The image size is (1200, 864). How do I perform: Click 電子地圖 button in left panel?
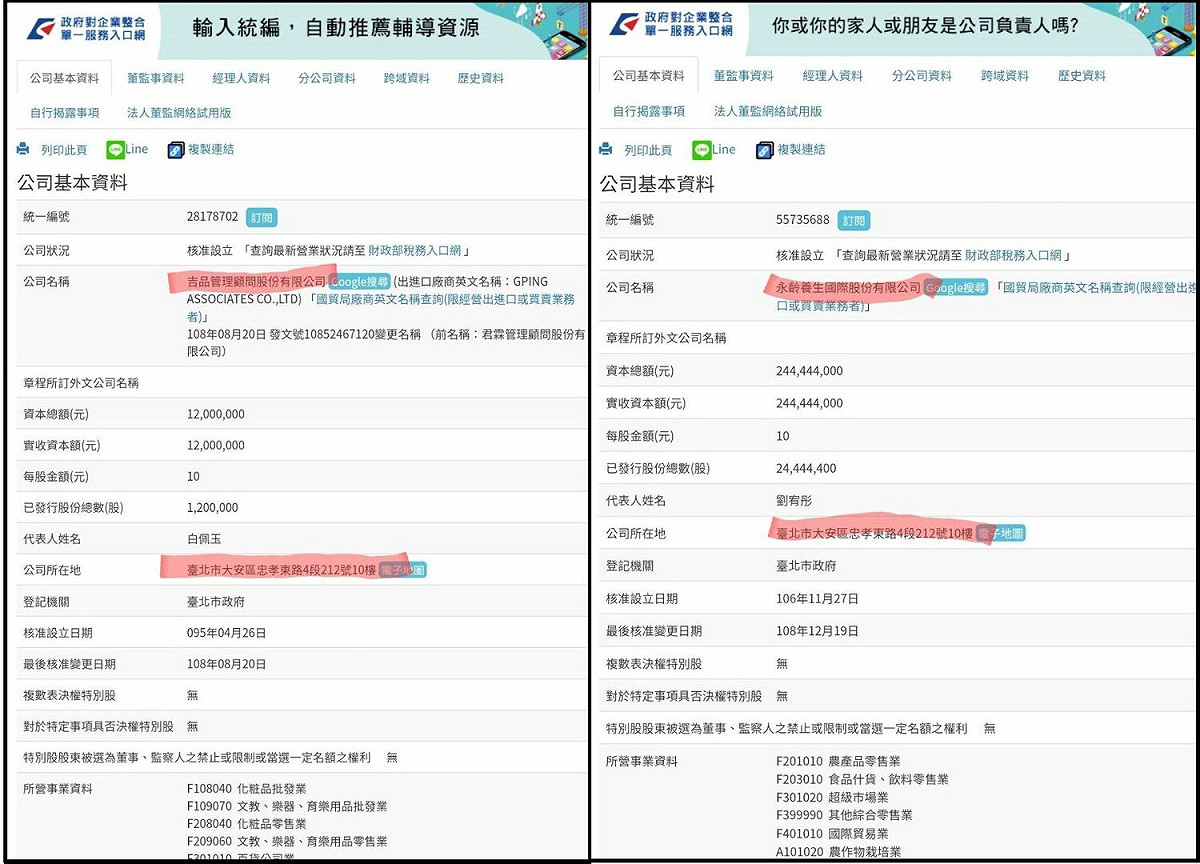click(x=403, y=570)
